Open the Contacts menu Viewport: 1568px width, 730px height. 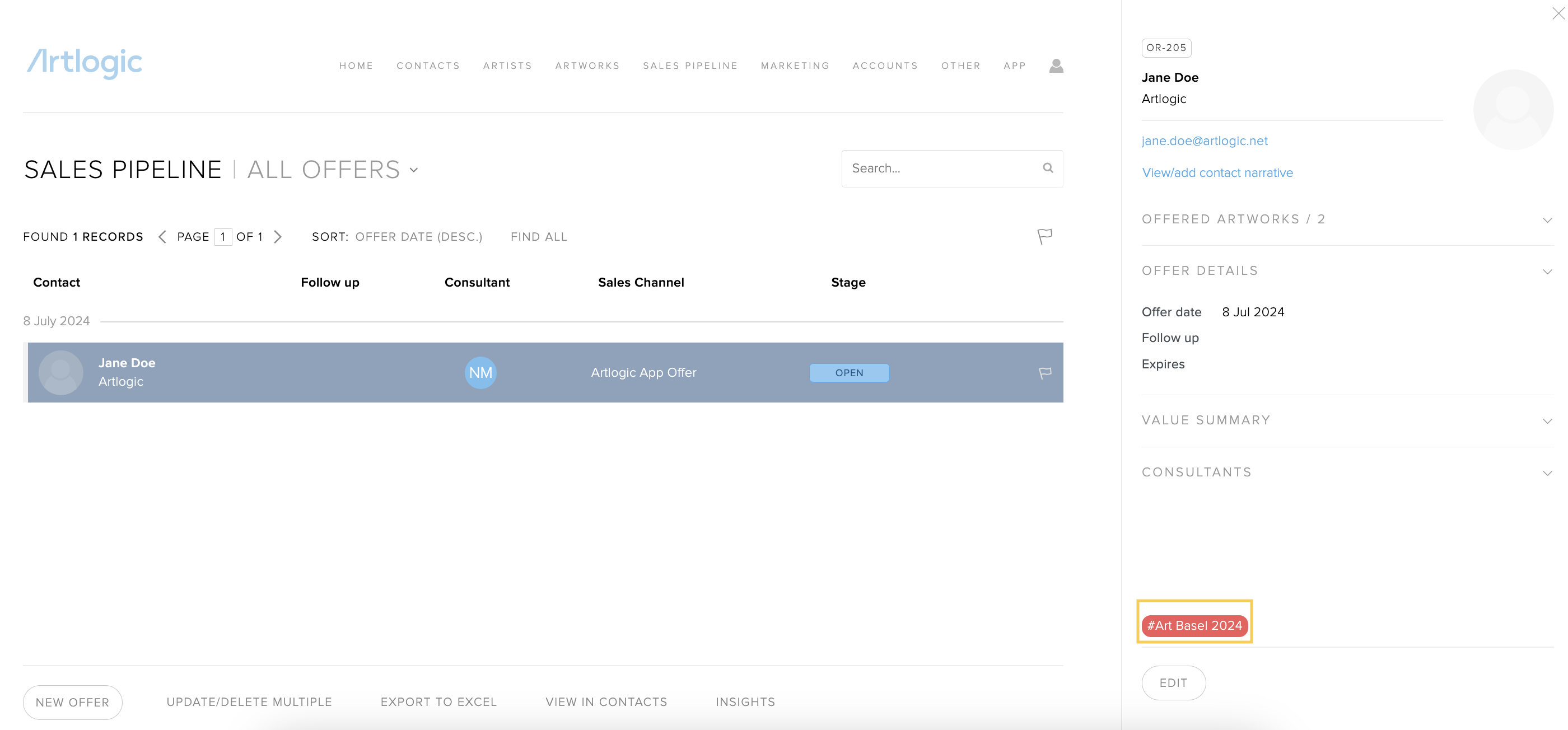428,65
